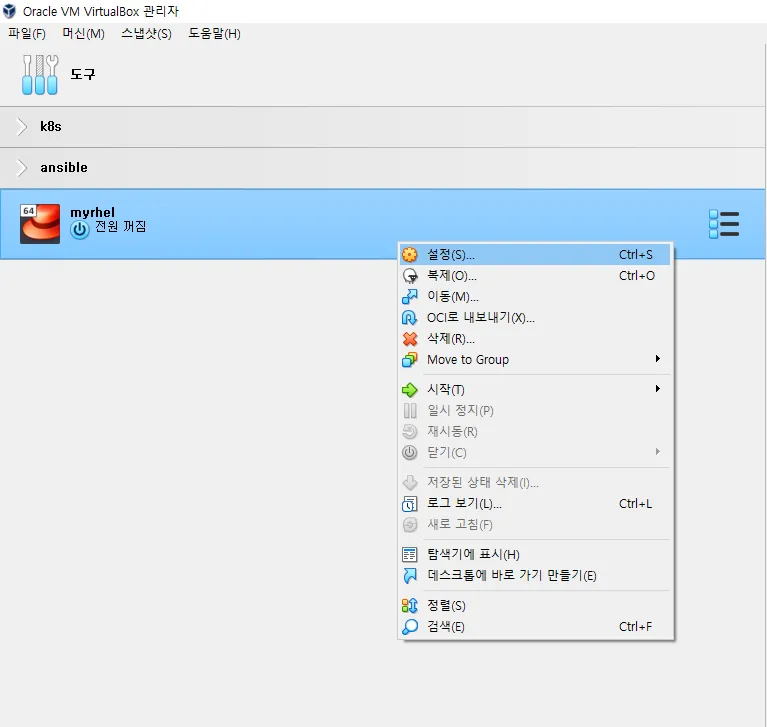The width and height of the screenshot is (767, 727).
Task: Click the orange gear settings icon
Action: 409,254
